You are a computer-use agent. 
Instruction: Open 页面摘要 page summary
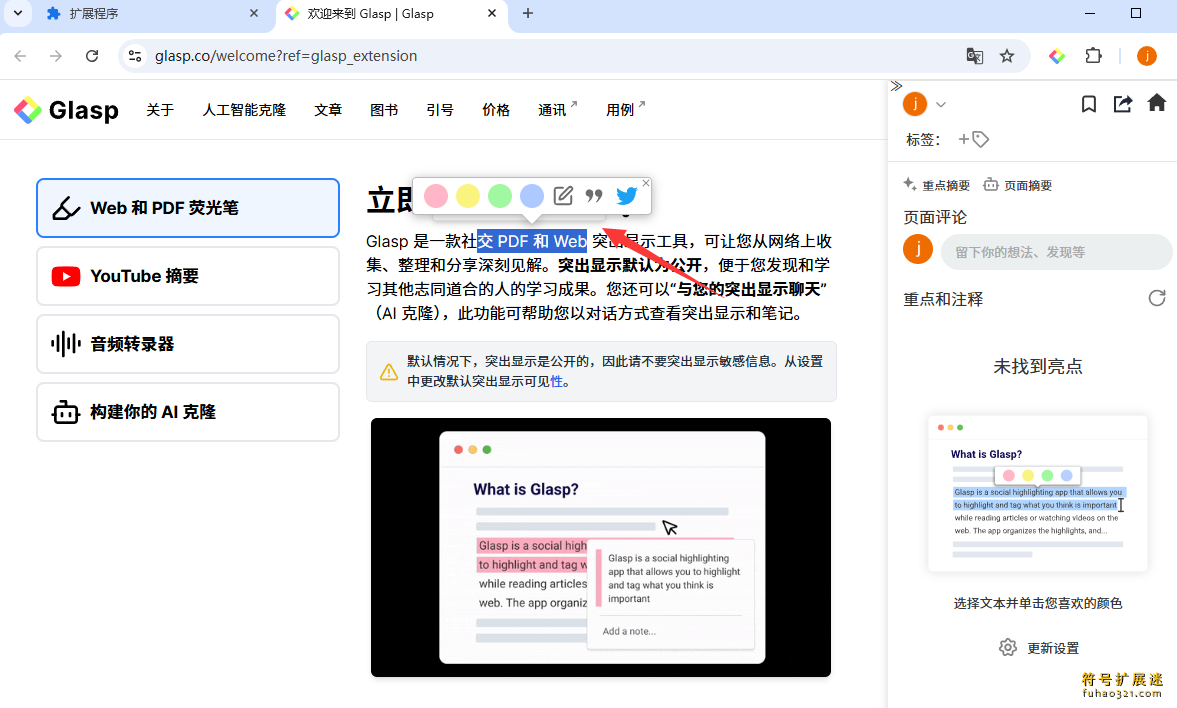(1018, 185)
